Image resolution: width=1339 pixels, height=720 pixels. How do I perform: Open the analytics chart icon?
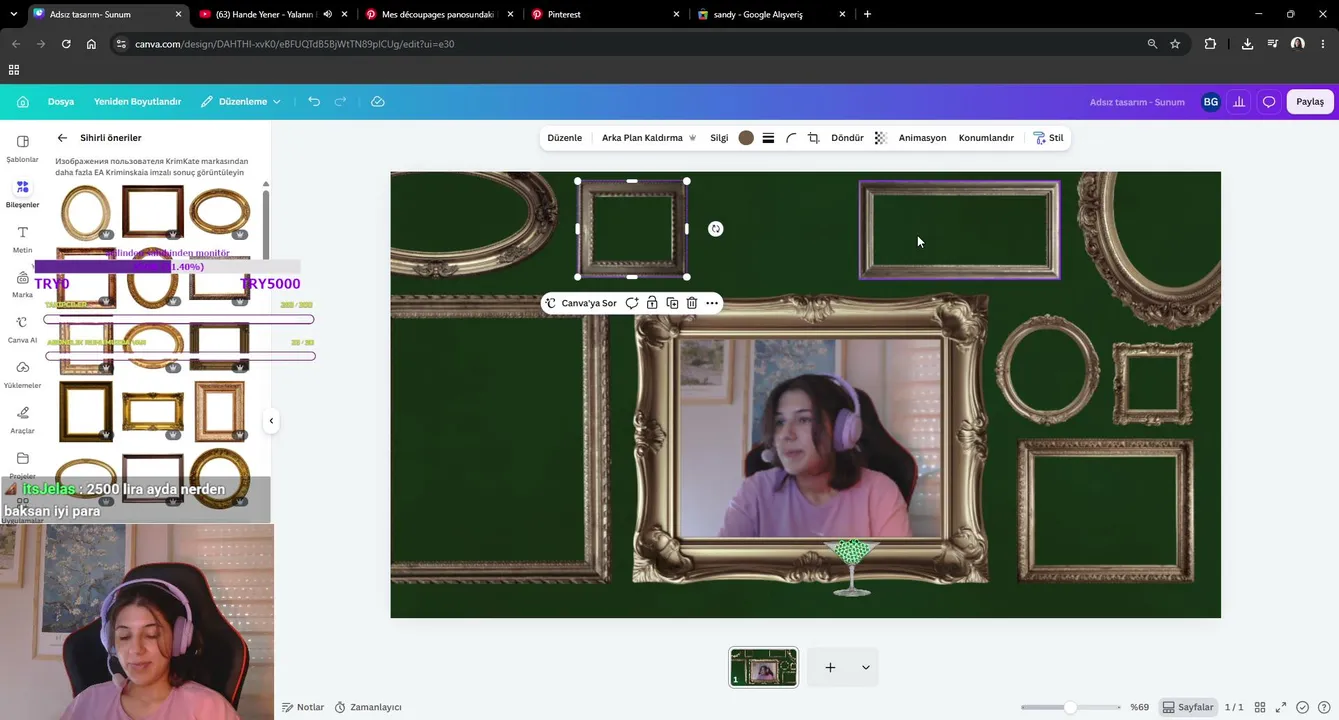coord(1239,102)
